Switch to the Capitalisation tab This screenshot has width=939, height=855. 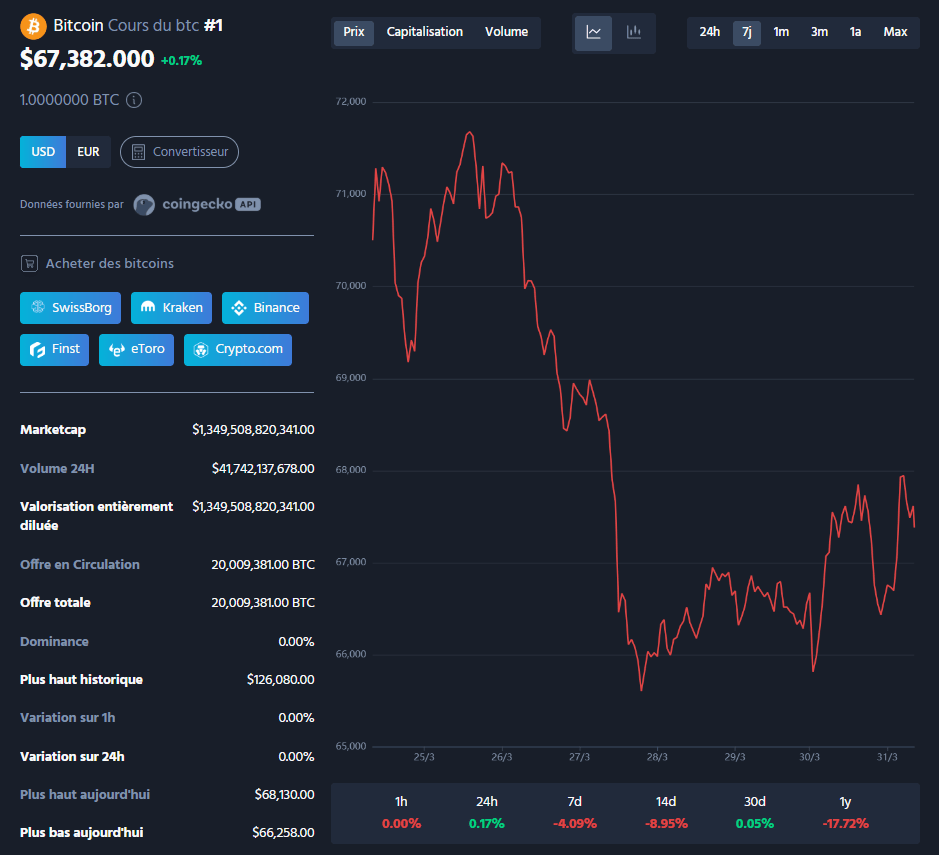[425, 32]
